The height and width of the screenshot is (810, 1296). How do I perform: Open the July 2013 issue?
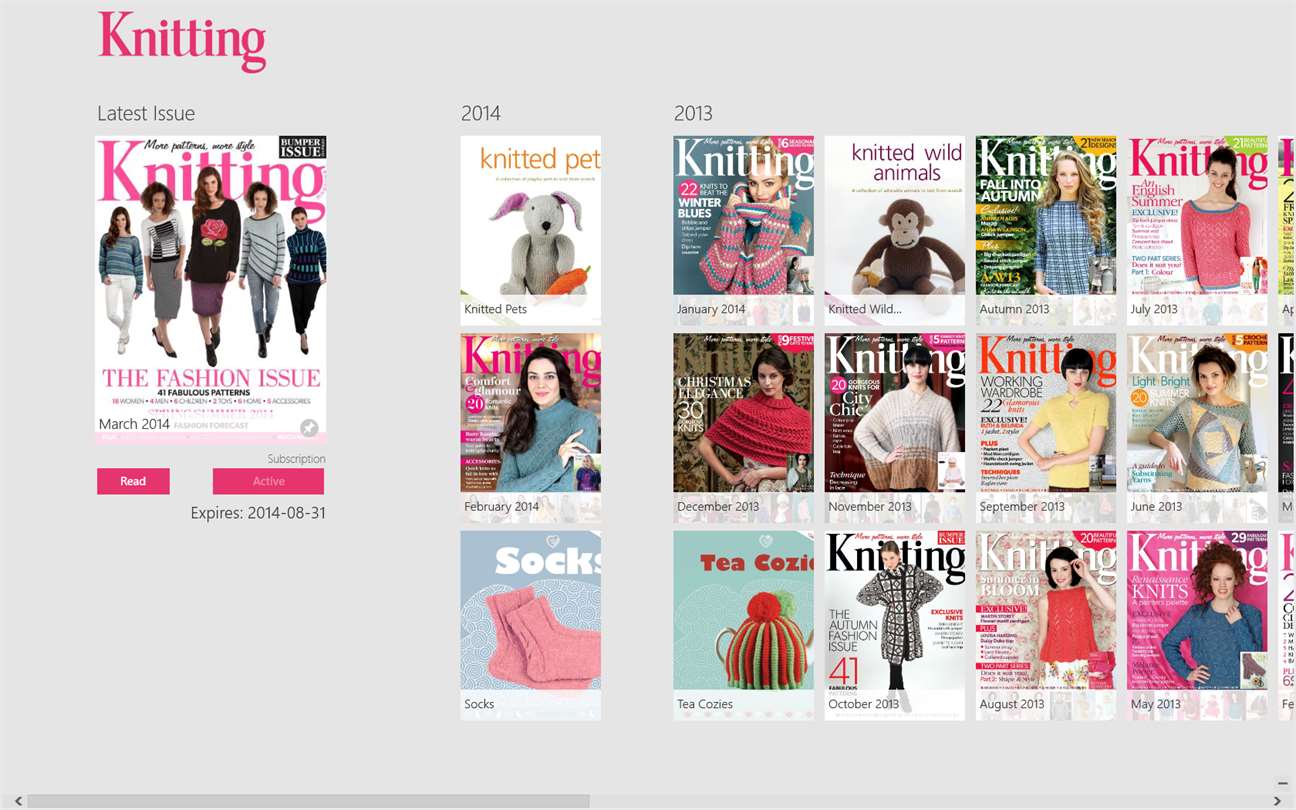pos(1197,230)
